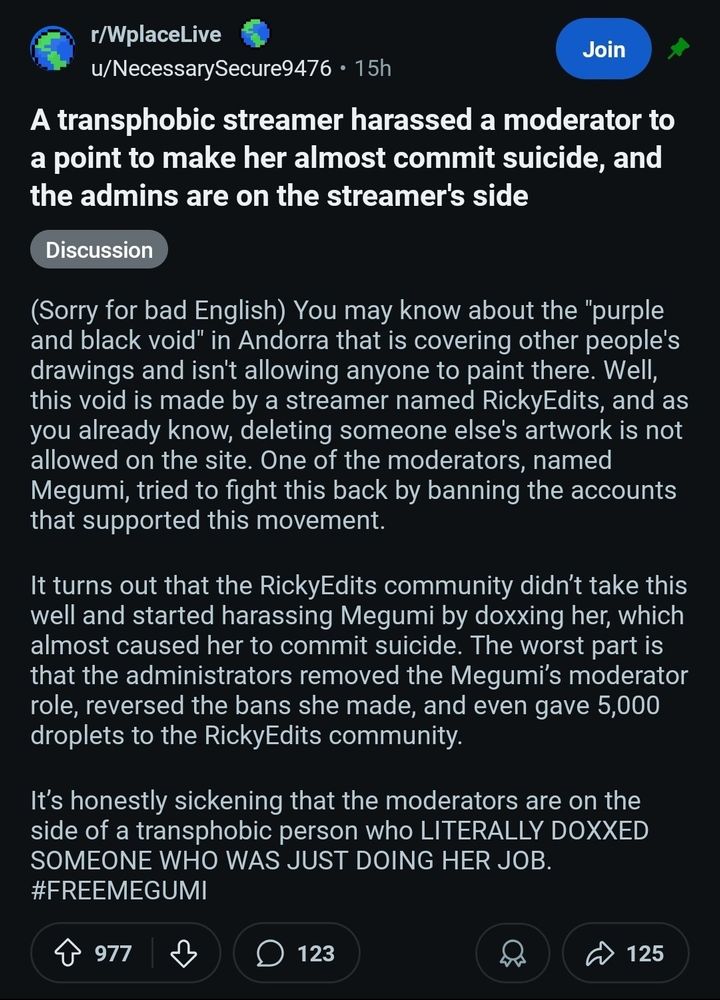Click the 125 shares count
This screenshot has height=1000, width=720.
645,953
